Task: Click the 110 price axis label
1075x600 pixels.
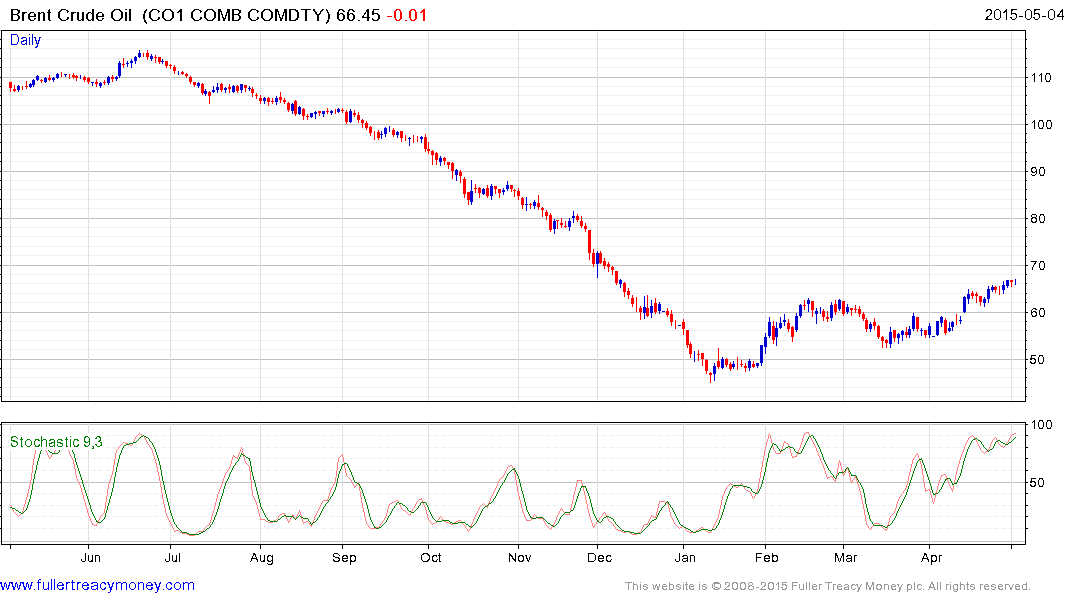Action: click(x=1041, y=77)
